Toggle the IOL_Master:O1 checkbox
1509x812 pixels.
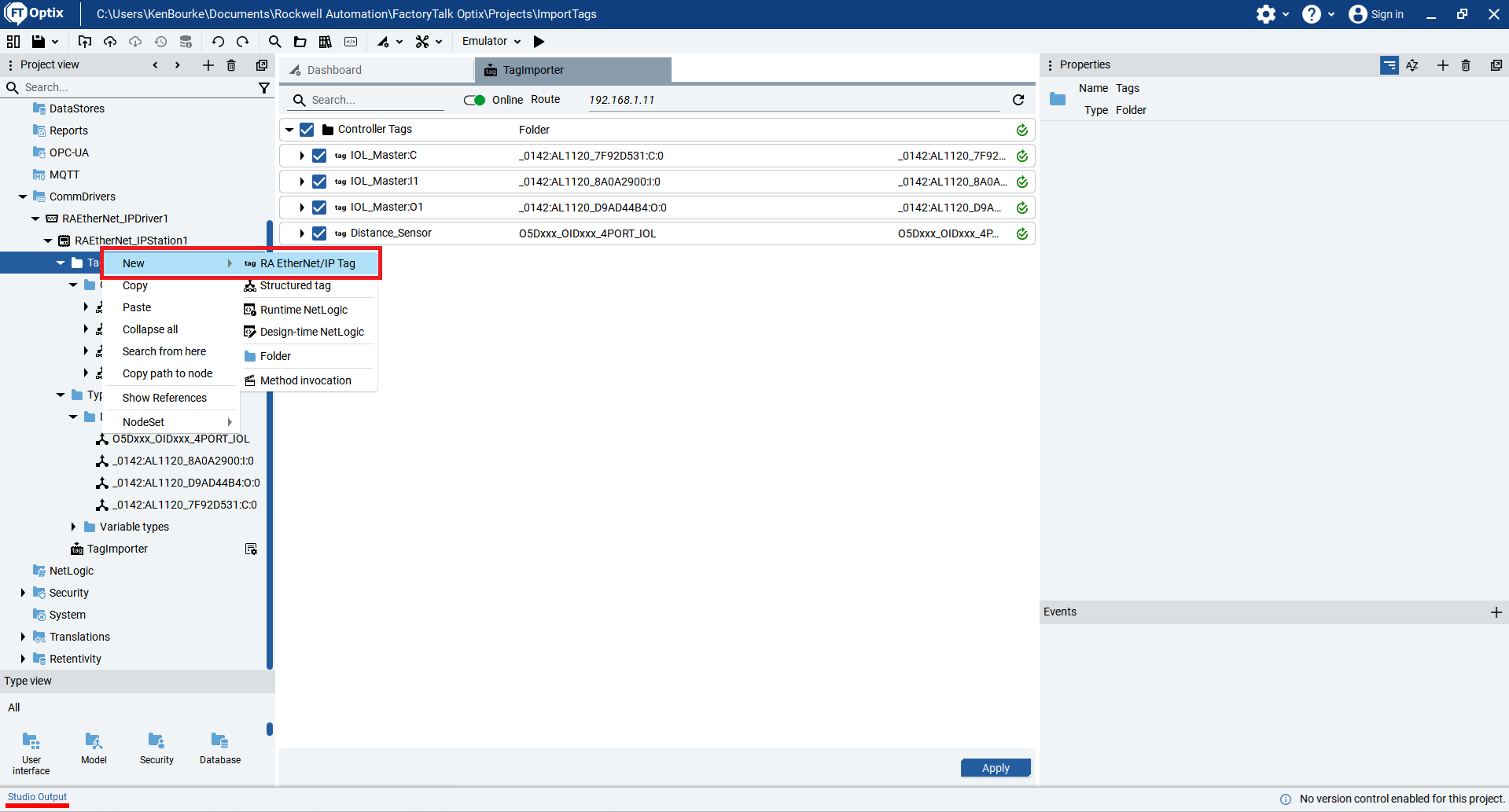(x=319, y=208)
